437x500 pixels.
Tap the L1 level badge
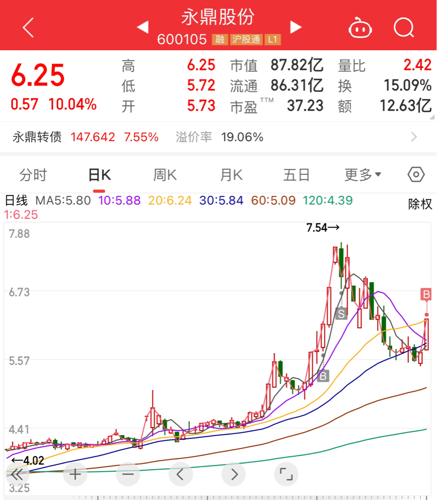pos(273,40)
